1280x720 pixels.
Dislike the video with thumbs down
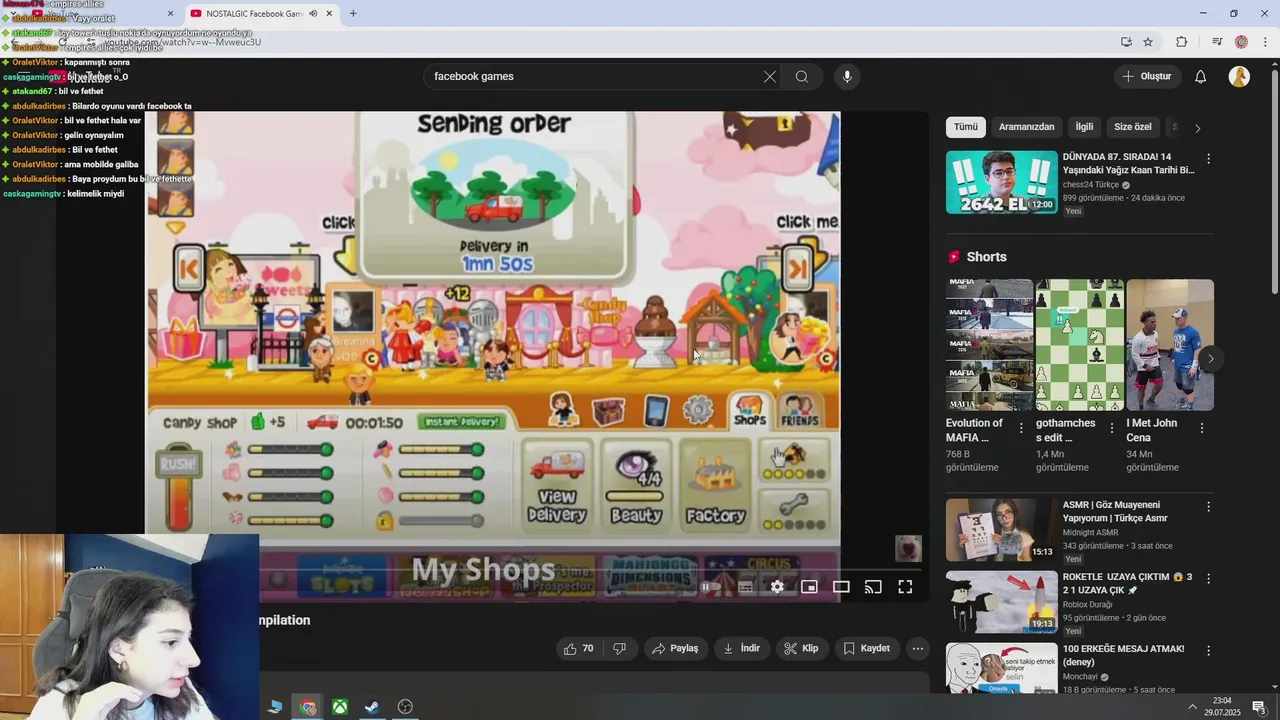(x=620, y=649)
